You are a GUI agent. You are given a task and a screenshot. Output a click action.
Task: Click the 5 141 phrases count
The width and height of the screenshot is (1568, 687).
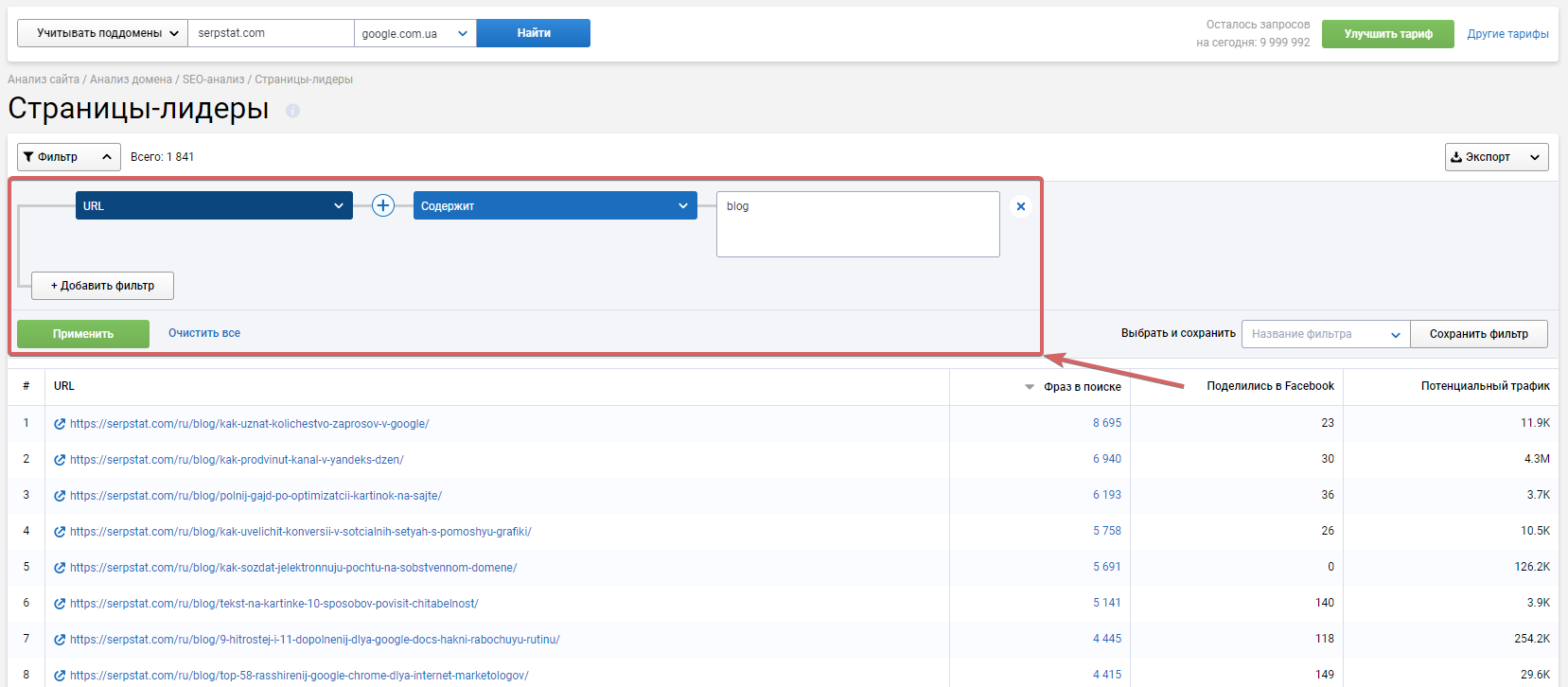tap(1107, 603)
